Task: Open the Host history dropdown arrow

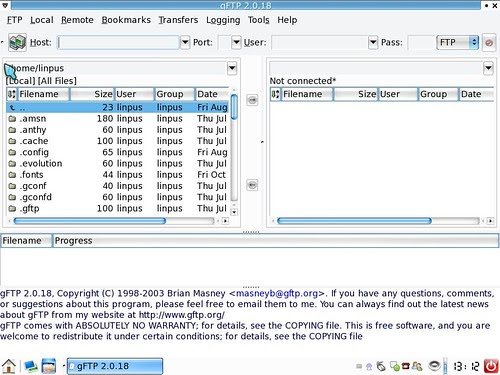Action: [x=185, y=42]
